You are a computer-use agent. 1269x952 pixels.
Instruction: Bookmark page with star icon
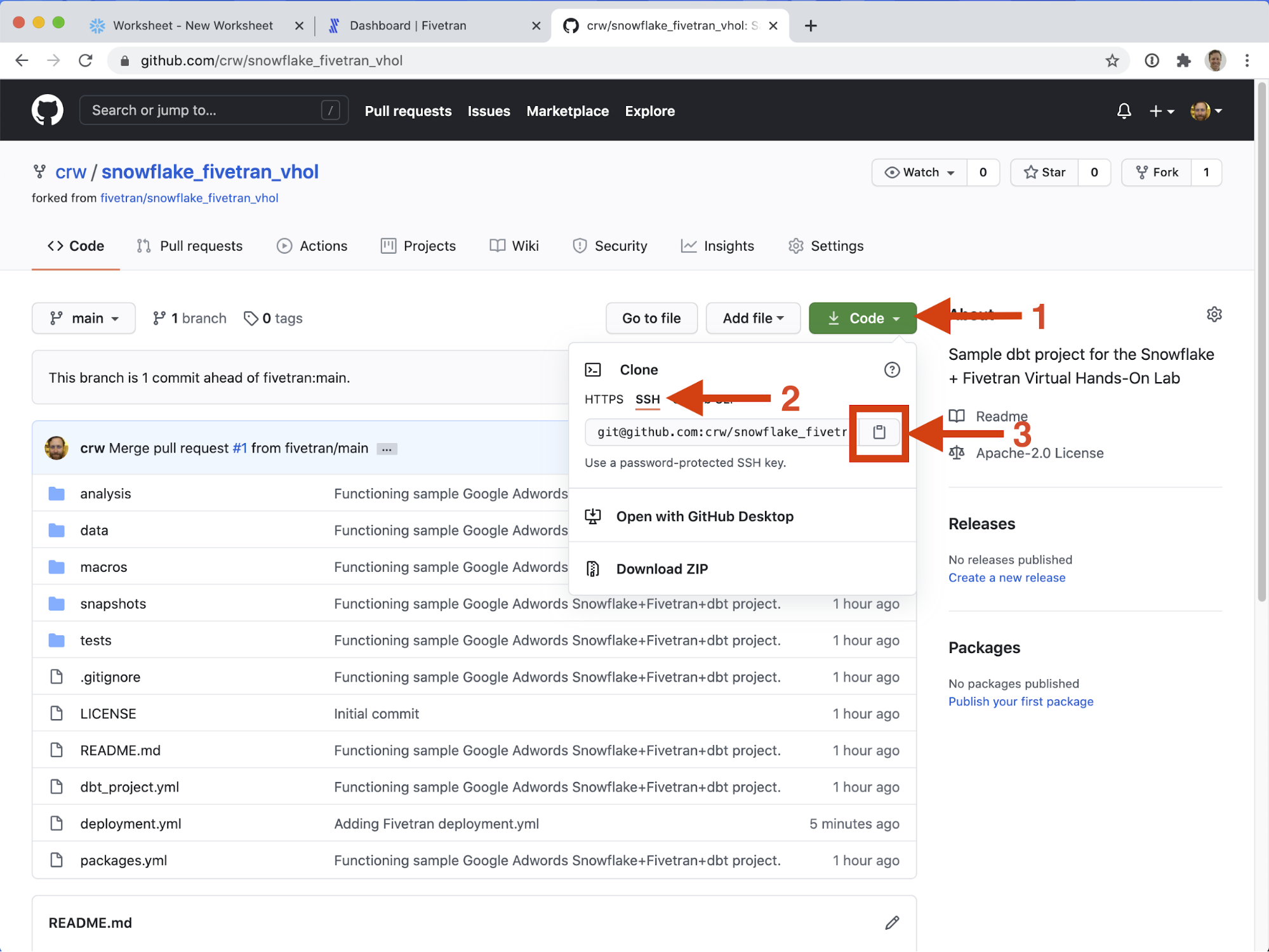click(x=1112, y=61)
